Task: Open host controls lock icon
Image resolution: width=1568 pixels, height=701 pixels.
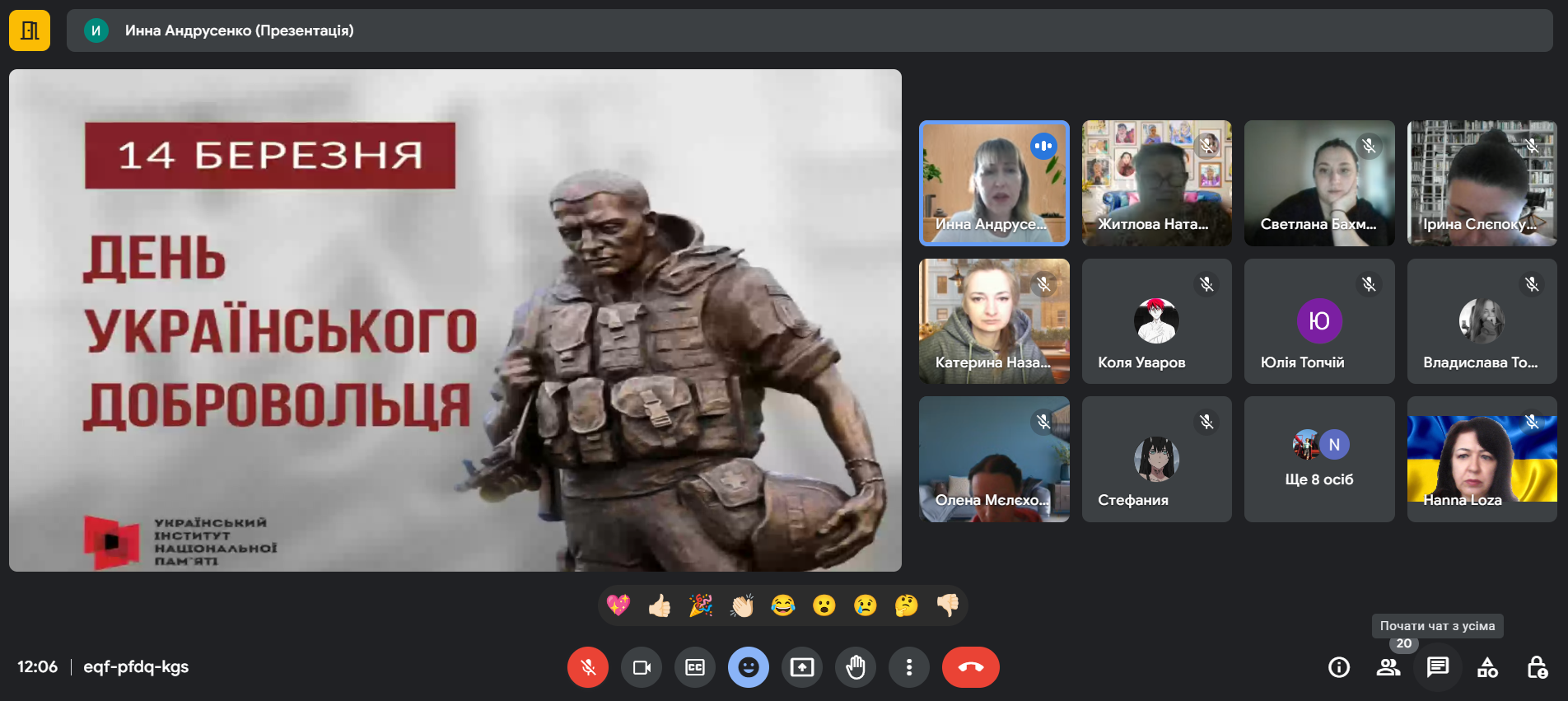Action: click(x=1537, y=667)
